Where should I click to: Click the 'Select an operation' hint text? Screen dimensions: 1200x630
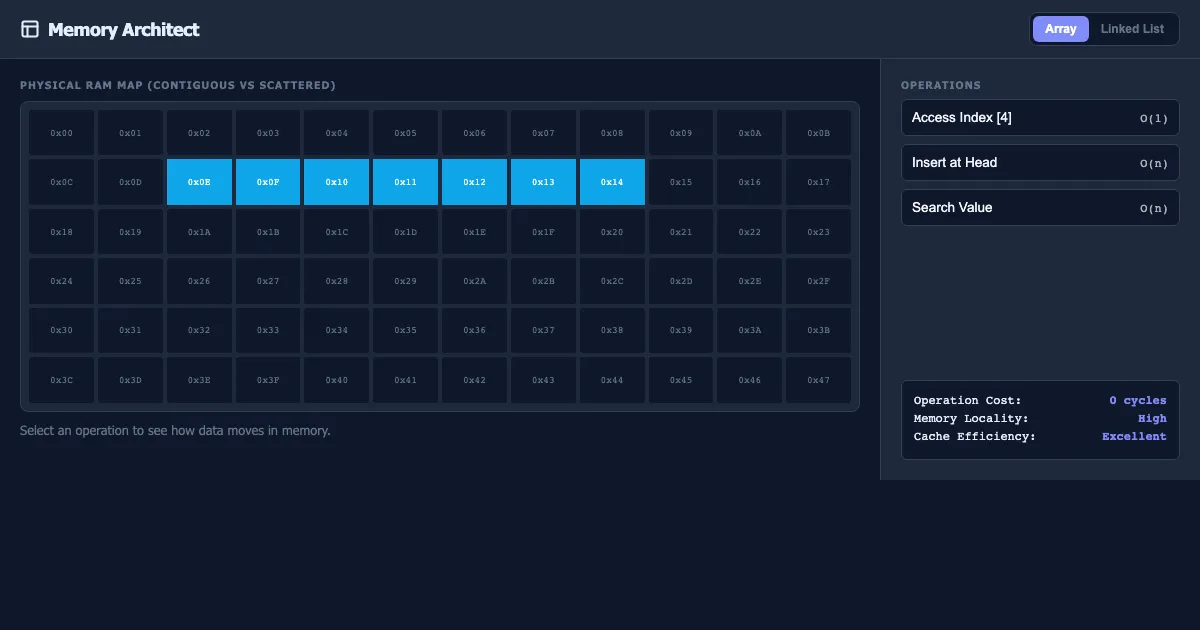click(x=175, y=431)
